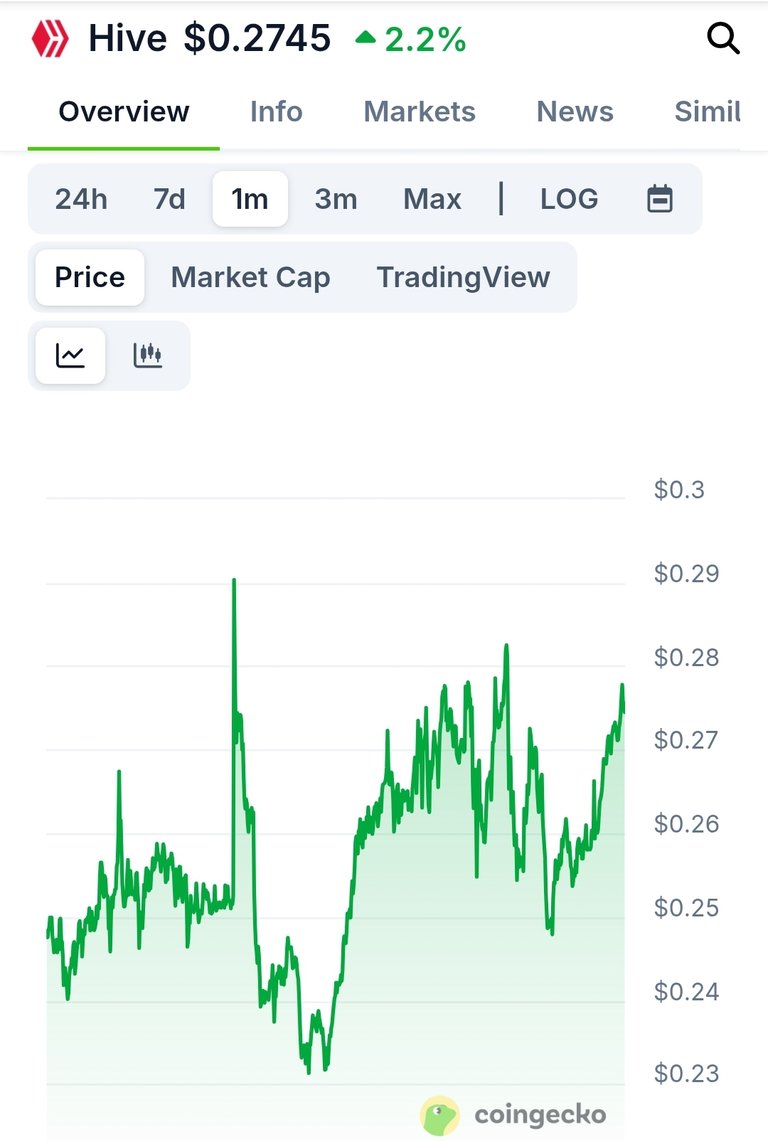Switch to line chart view icon
Viewport: 768px width, 1141px height.
pos(71,355)
